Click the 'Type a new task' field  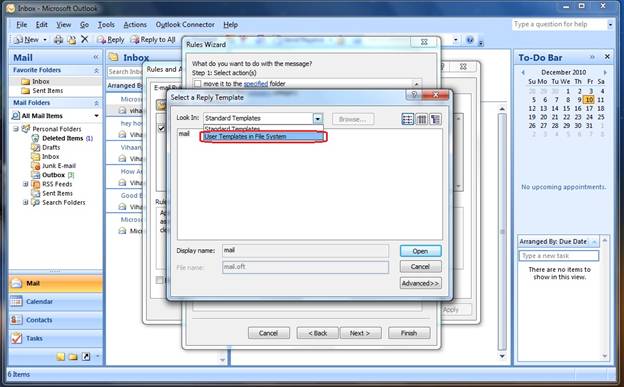click(x=559, y=256)
